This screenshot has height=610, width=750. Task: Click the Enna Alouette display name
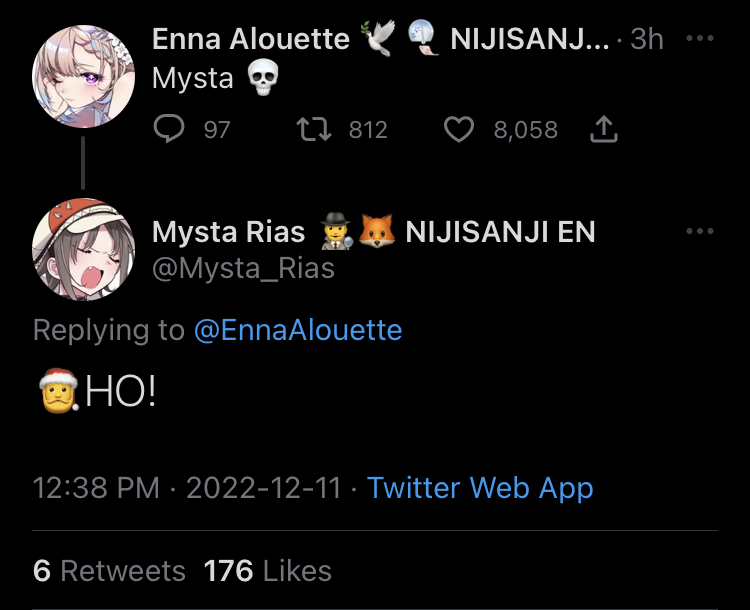[250, 39]
